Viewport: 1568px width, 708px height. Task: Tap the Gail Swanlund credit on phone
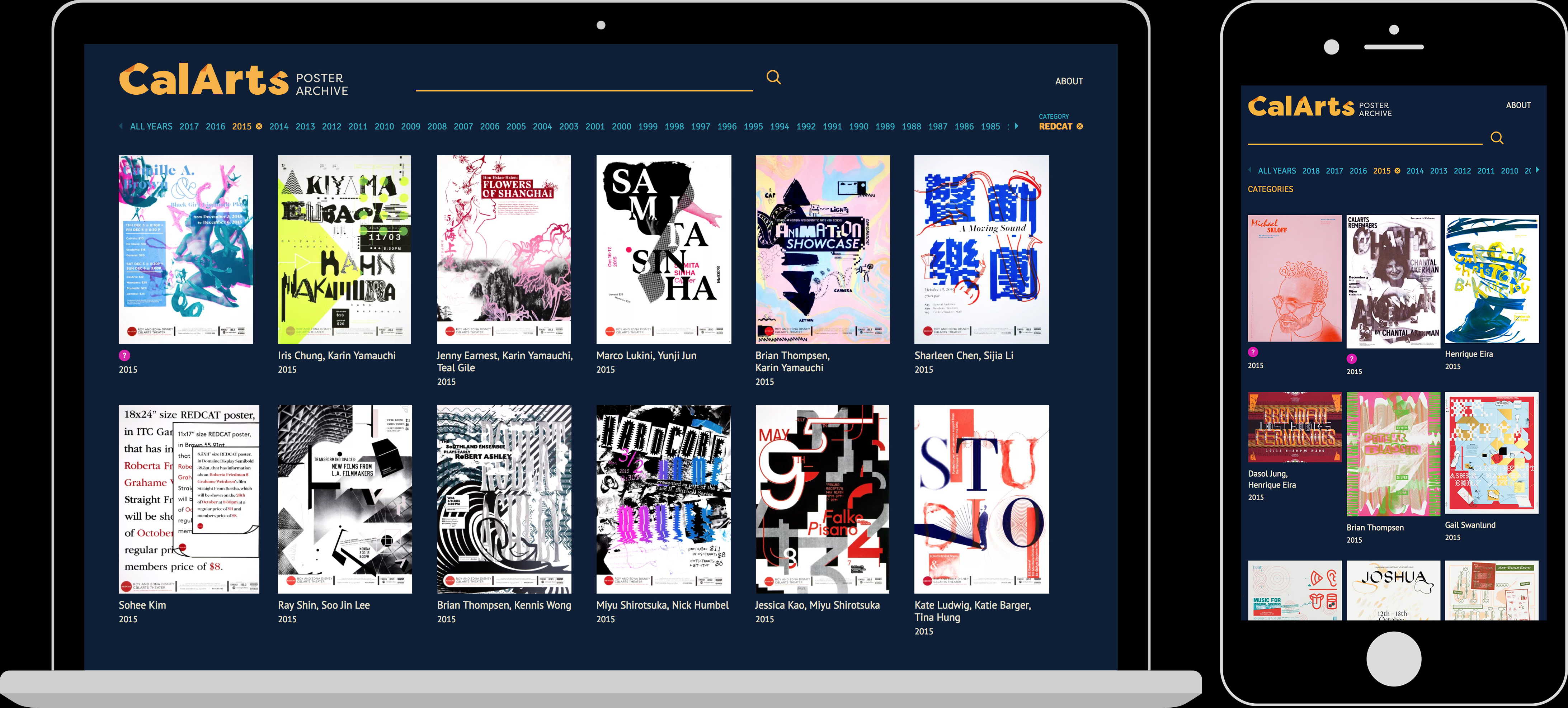pos(1470,525)
